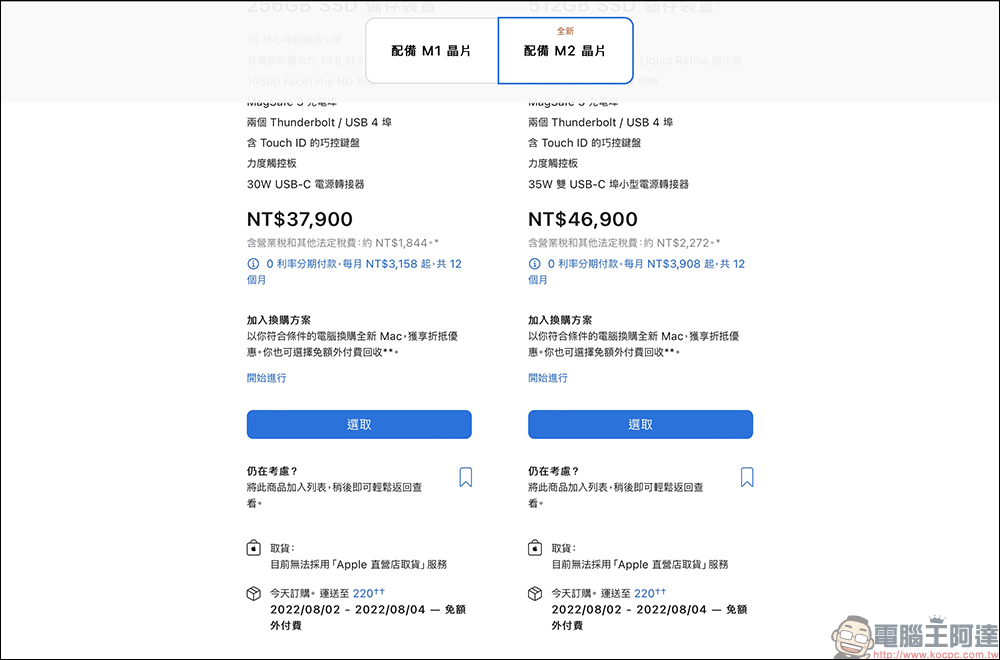The height and width of the screenshot is (660, 1000).
Task: Change postal code 220 under NT$37,900 model
Action: coord(362,593)
